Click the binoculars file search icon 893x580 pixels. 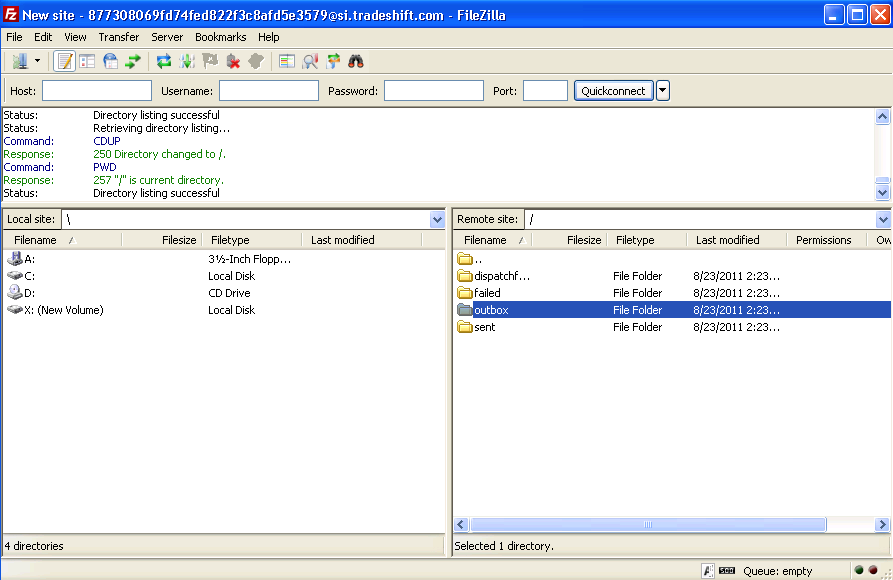tap(356, 61)
